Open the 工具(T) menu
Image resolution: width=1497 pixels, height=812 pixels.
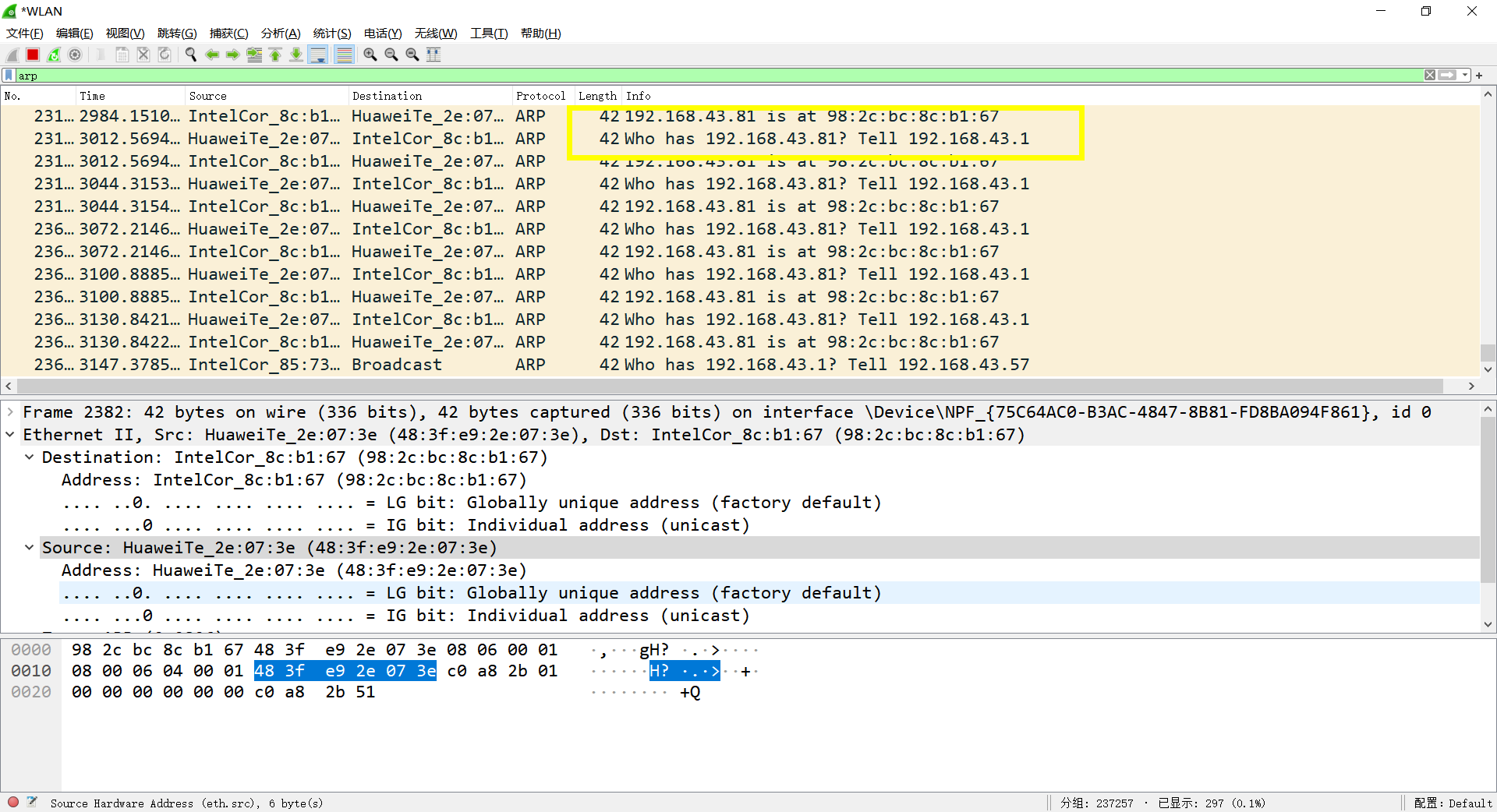click(489, 34)
